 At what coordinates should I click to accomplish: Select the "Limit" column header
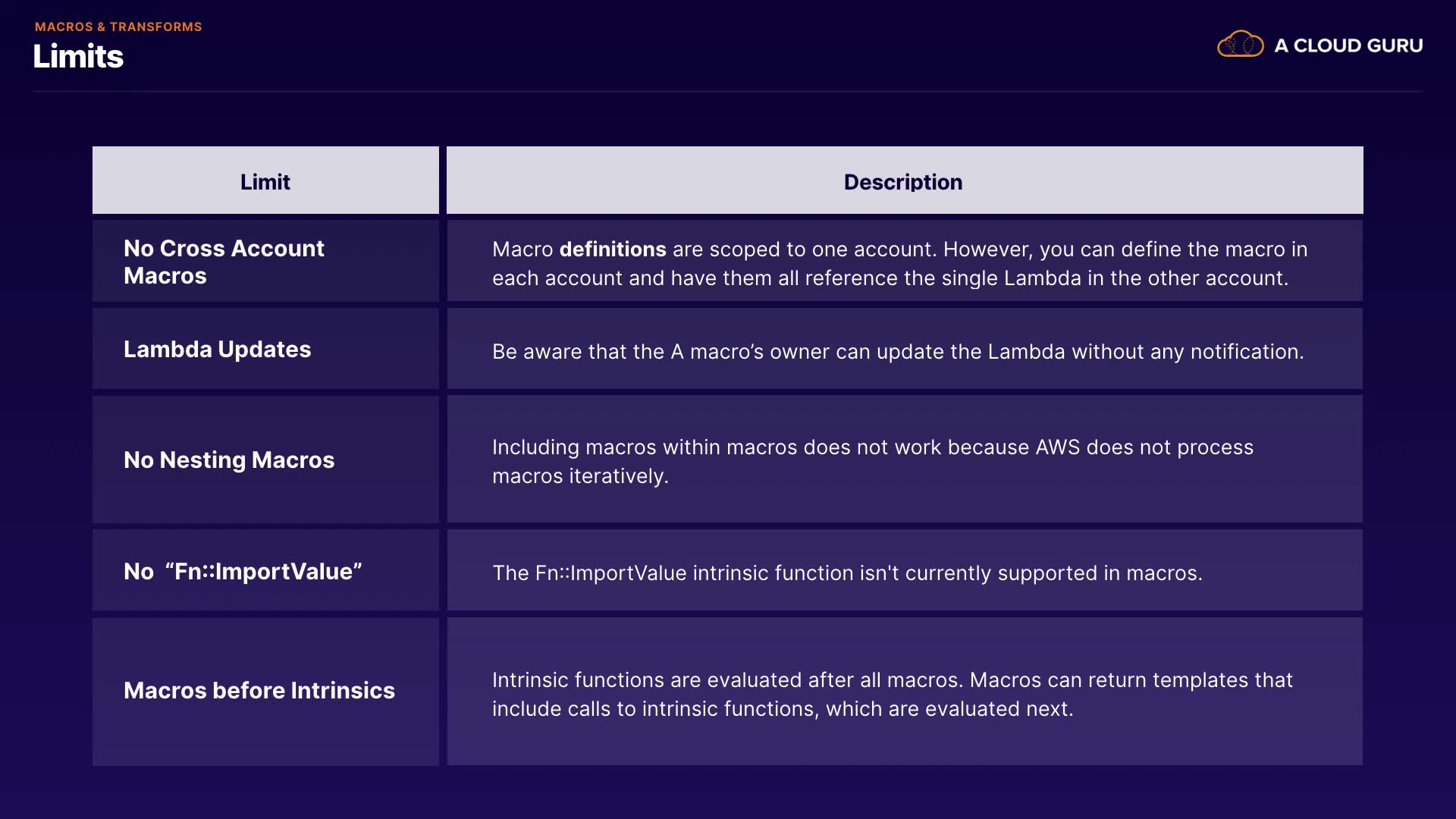(x=265, y=182)
